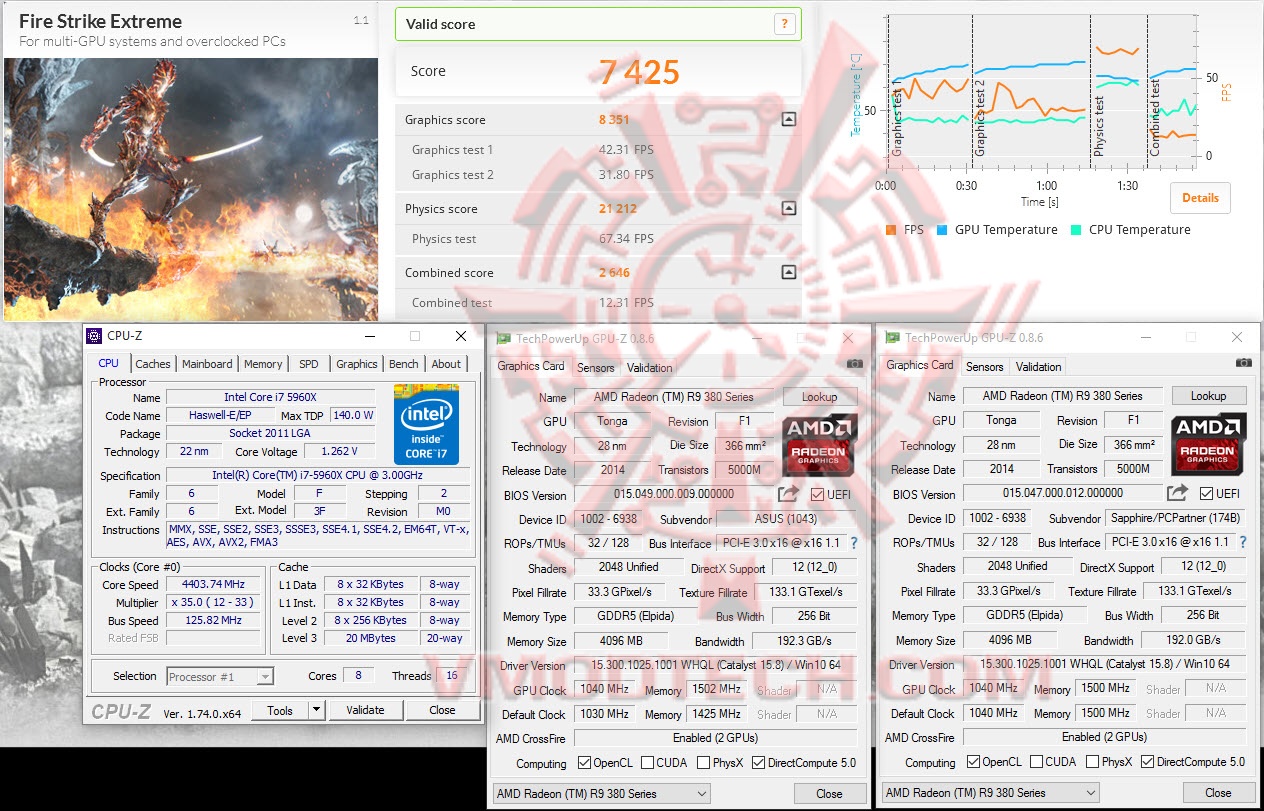Click the Intel Core i7 5960X name field
The width and height of the screenshot is (1264, 811).
coord(270,398)
